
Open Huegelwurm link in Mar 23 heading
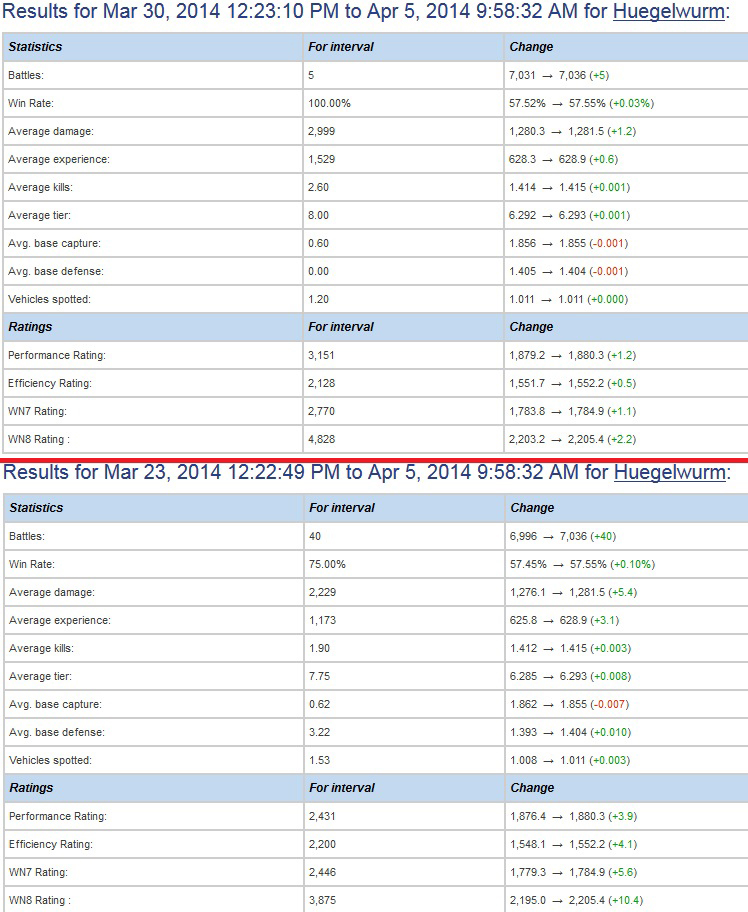(x=670, y=472)
